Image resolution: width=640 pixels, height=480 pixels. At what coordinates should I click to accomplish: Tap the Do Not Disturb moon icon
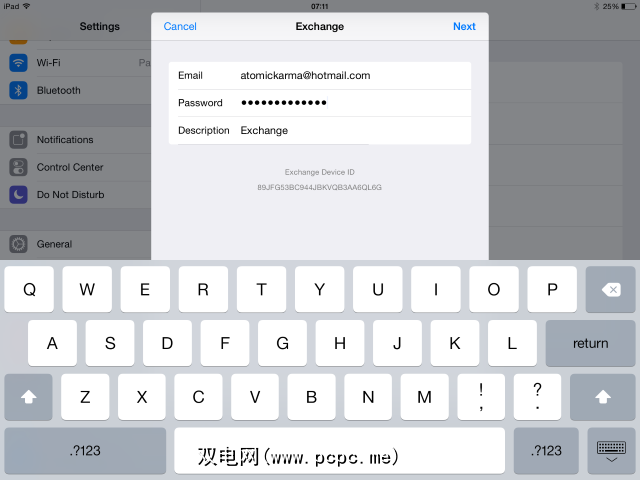18,195
